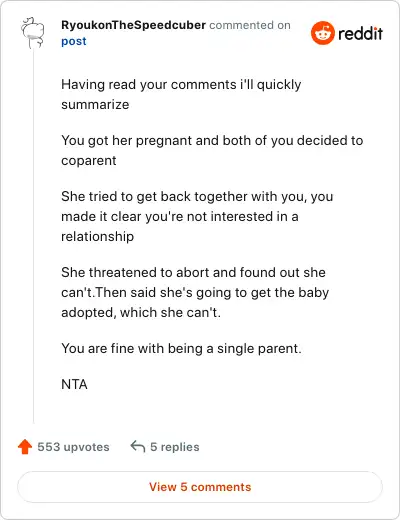400x520 pixels.
Task: Upvote the comment with orange arrow
Action: click(25, 447)
